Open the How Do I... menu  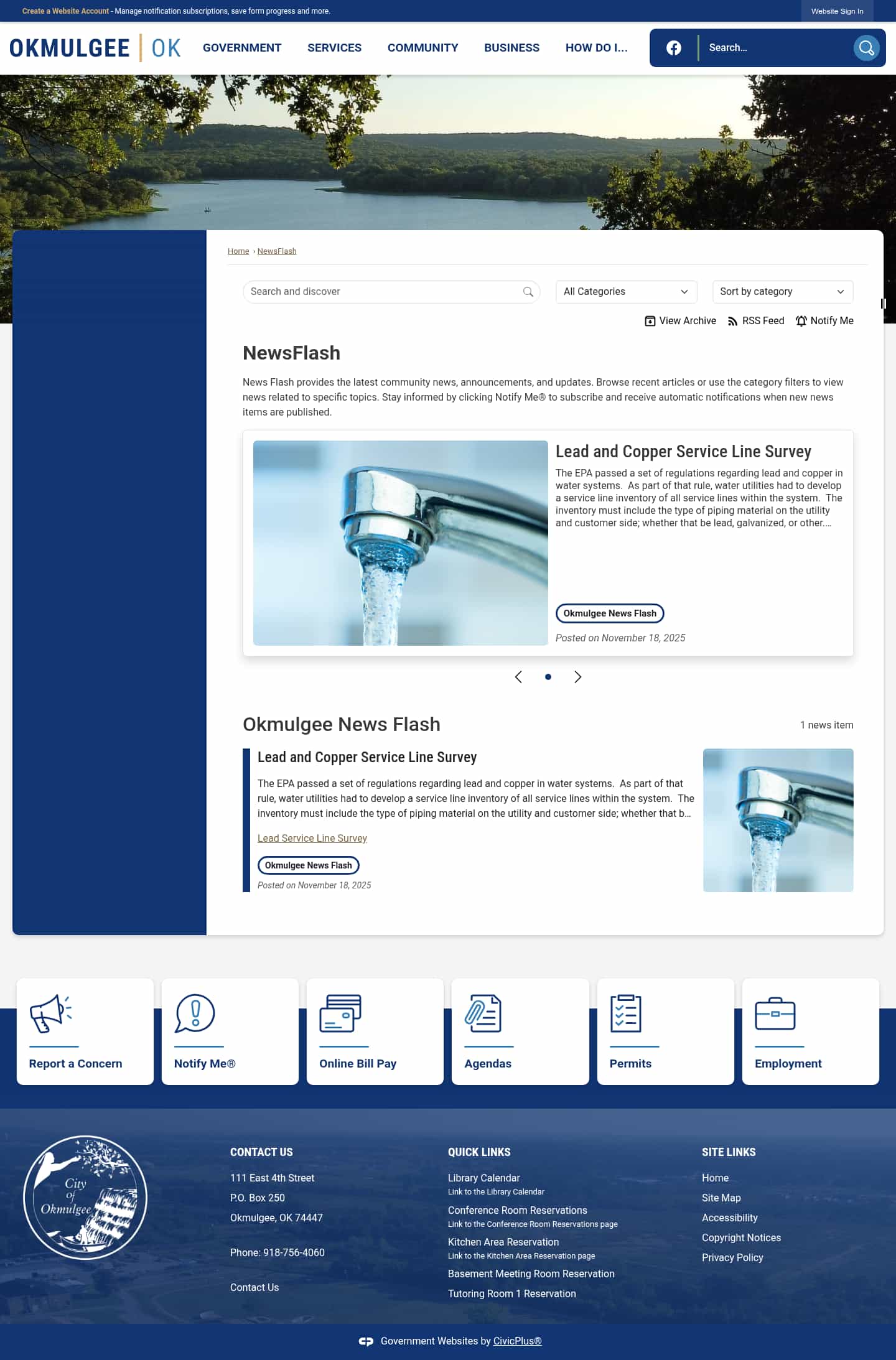click(596, 48)
